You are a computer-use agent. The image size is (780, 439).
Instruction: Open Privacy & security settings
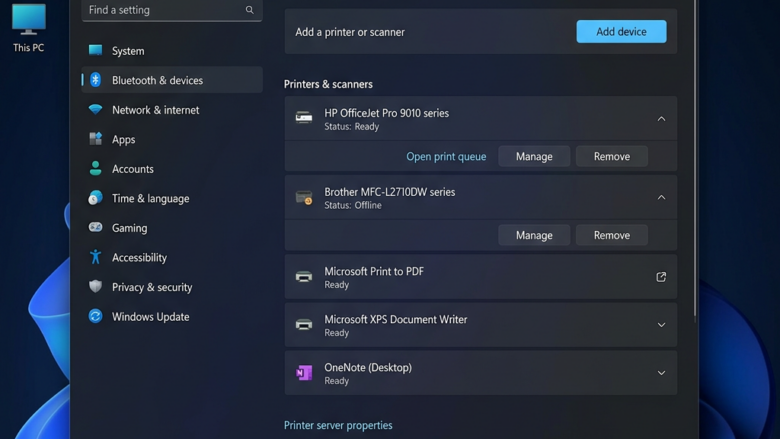point(172,287)
